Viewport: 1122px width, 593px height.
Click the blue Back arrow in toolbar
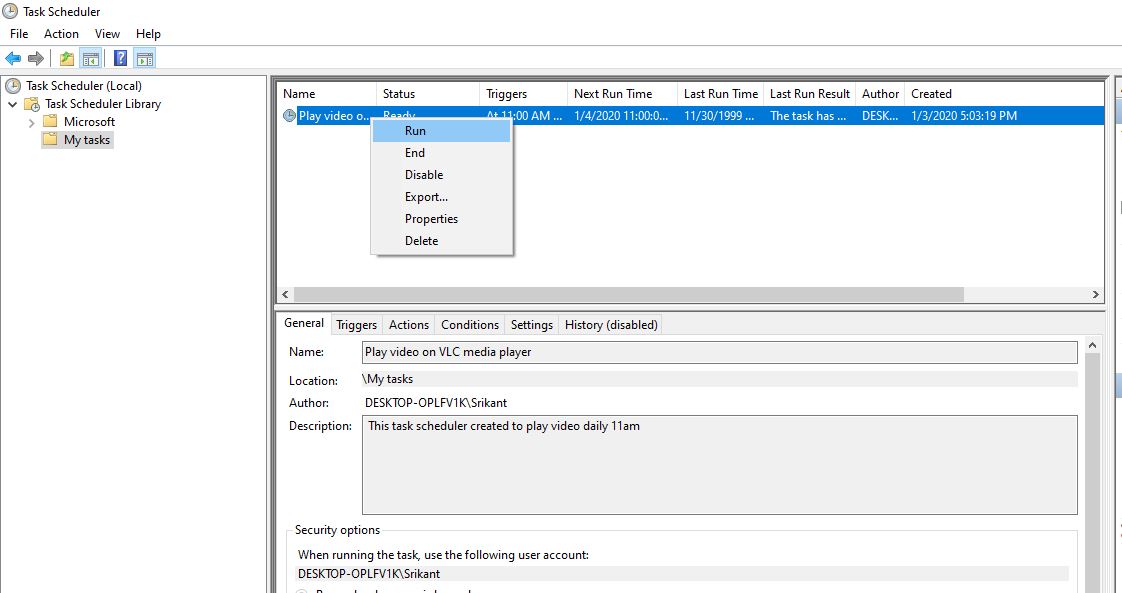point(13,58)
